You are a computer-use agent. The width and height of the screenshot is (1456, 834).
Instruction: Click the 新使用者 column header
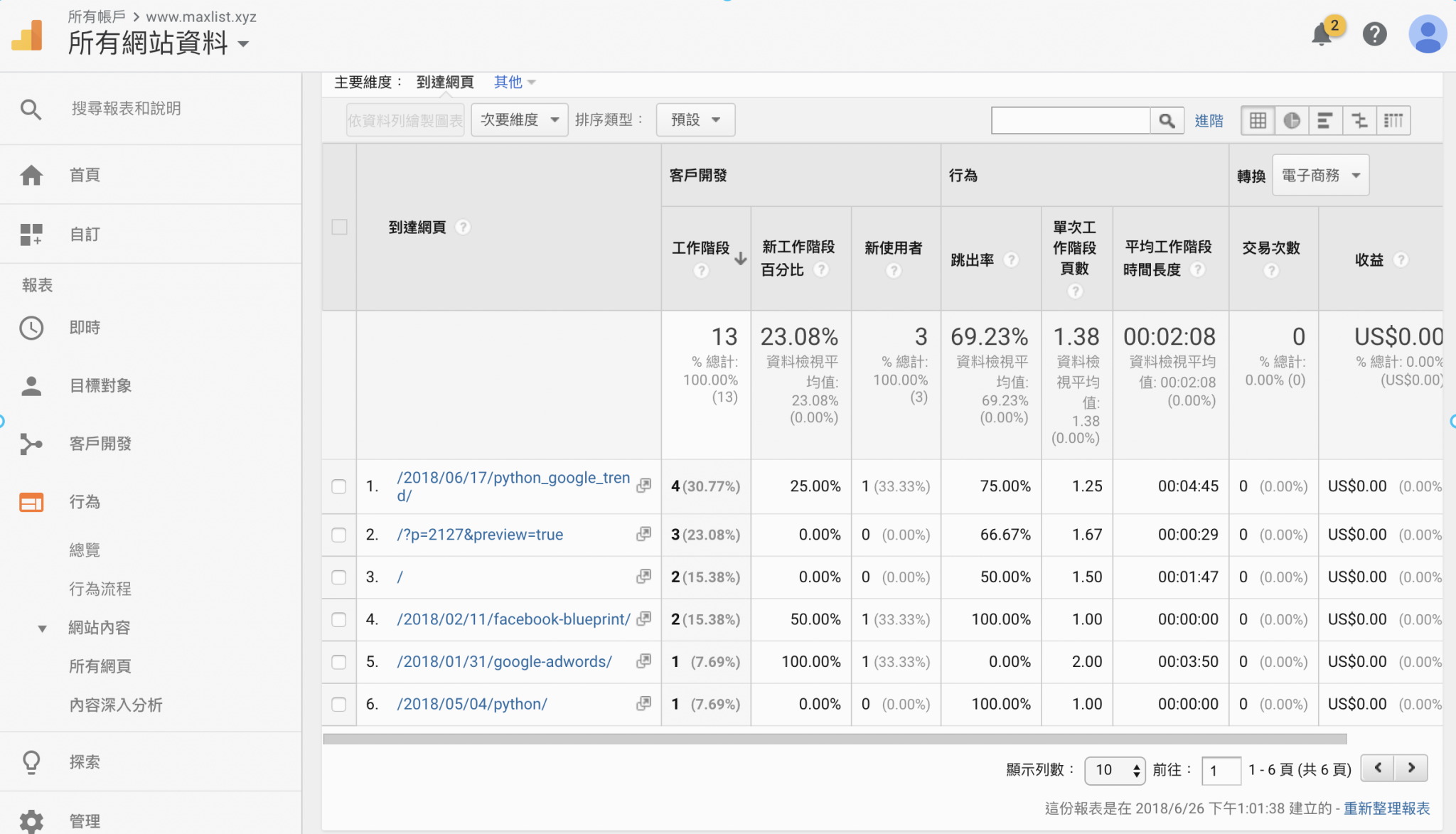893,248
